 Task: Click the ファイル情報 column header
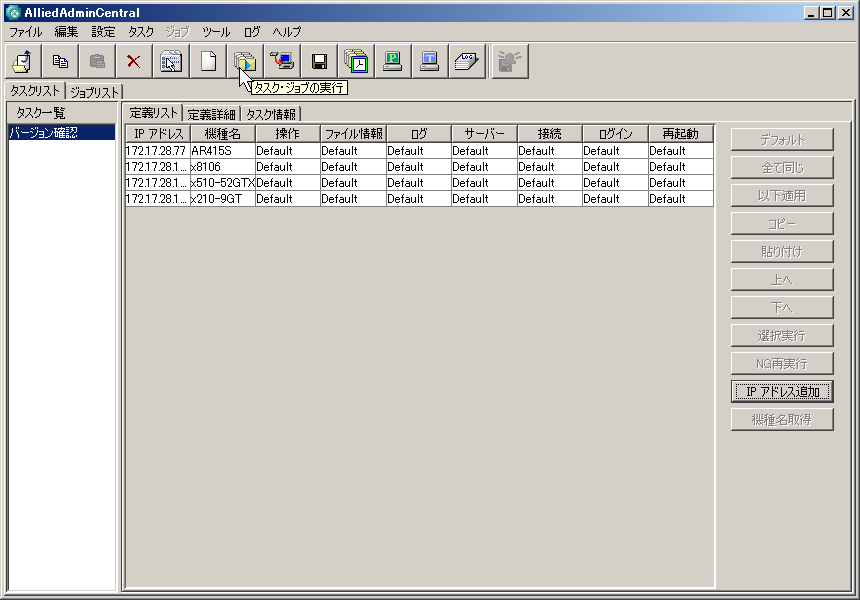pos(353,134)
